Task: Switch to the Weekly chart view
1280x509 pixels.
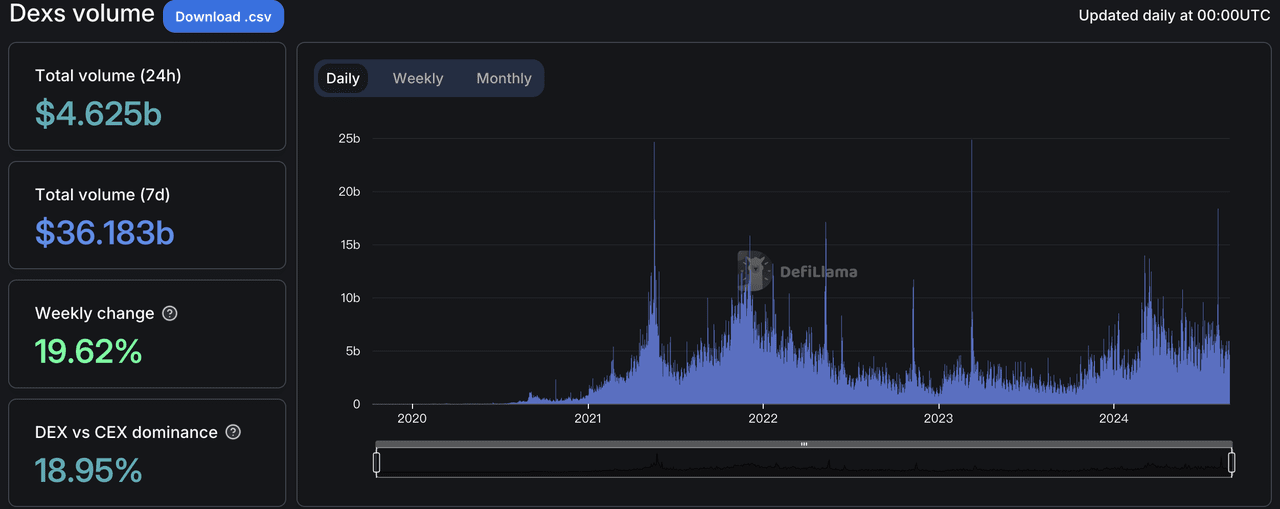Action: [417, 78]
